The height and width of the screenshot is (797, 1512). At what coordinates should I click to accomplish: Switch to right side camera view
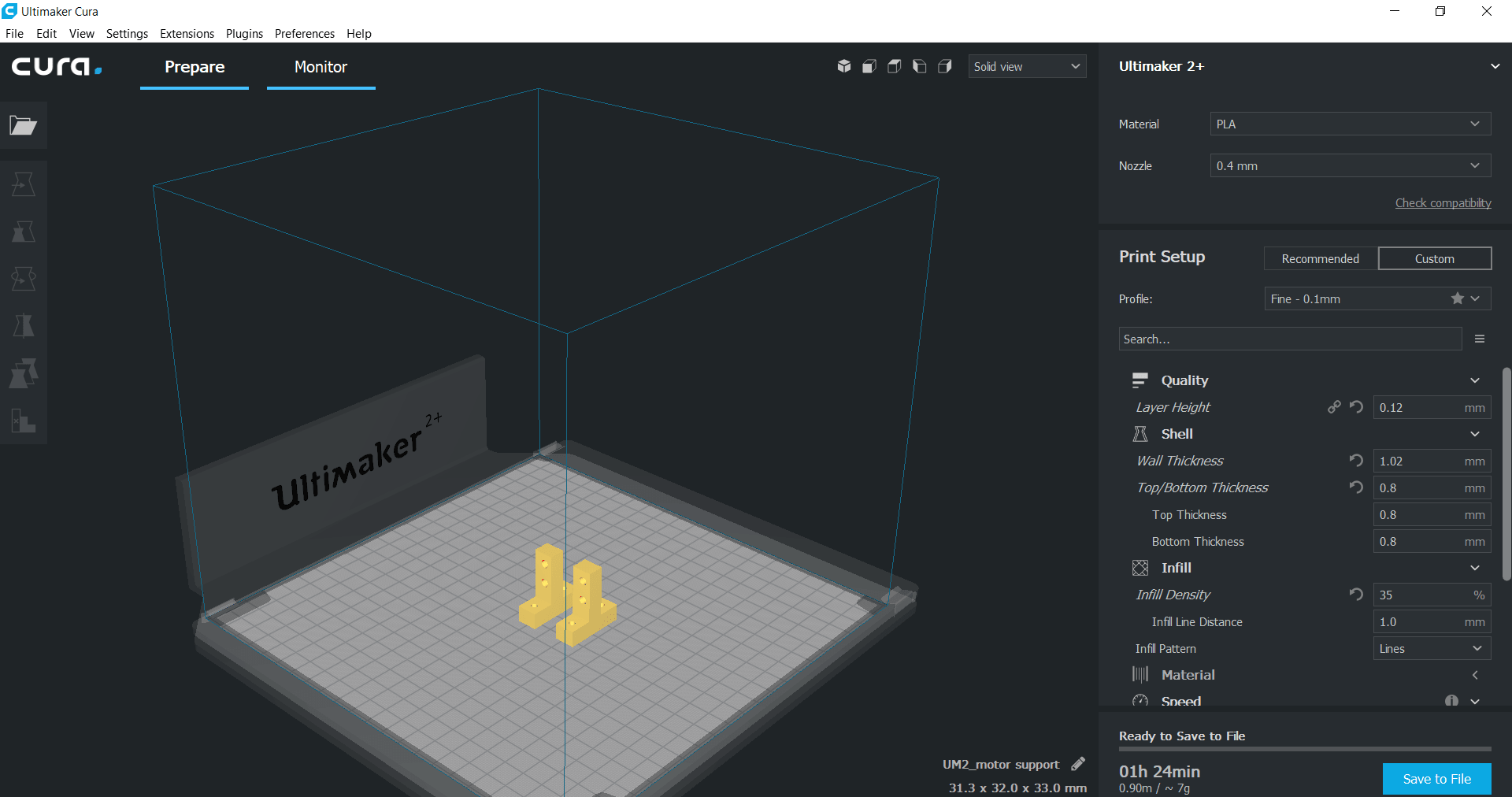point(945,66)
